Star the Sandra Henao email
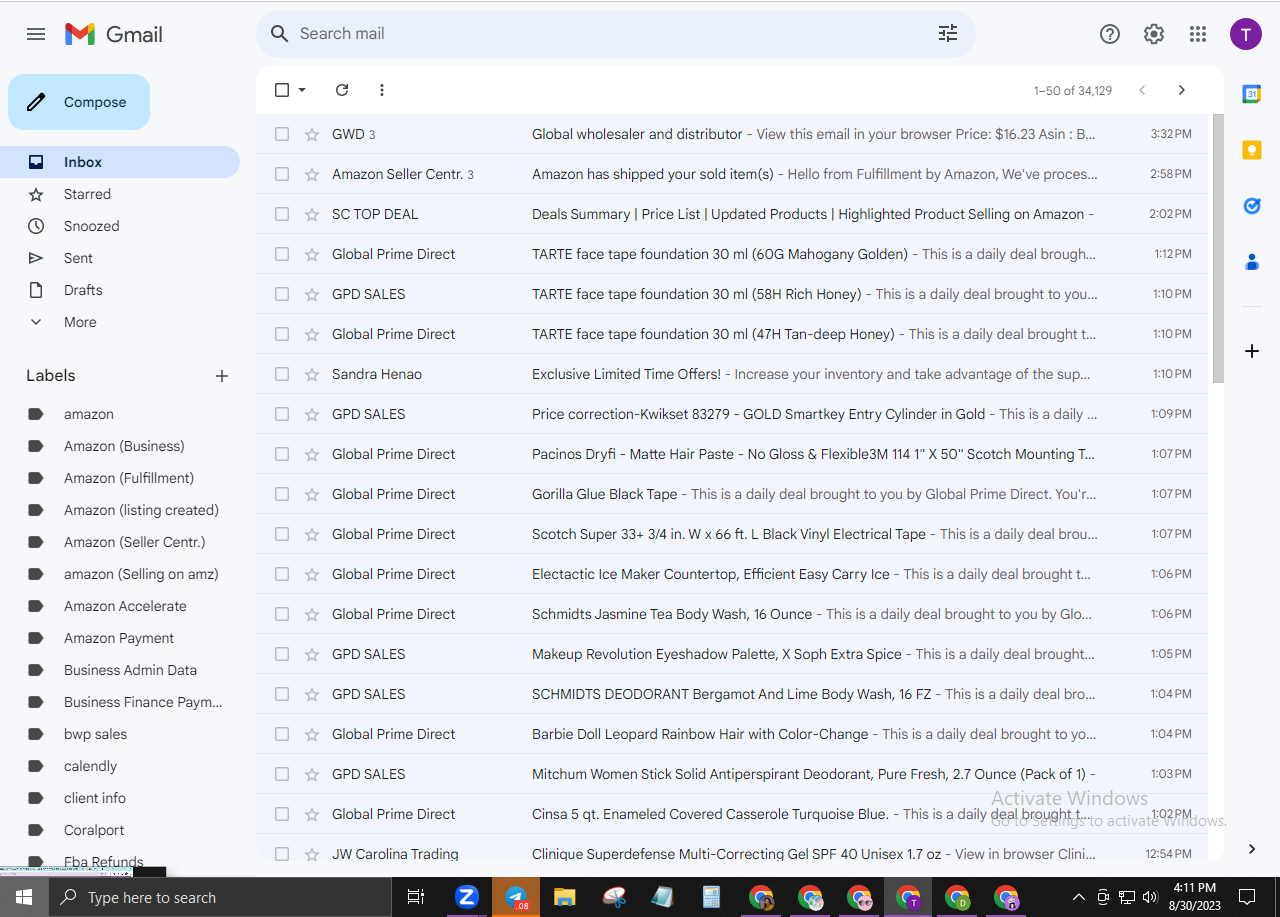This screenshot has width=1280, height=917. [x=312, y=374]
